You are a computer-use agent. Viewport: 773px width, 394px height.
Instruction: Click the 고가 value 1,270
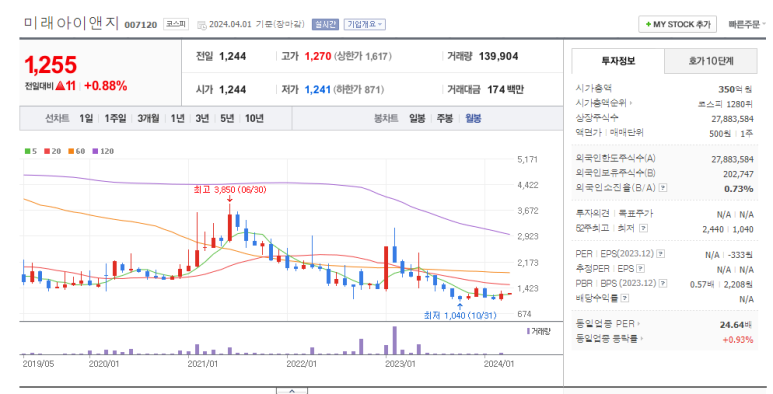pyautogui.click(x=317, y=56)
